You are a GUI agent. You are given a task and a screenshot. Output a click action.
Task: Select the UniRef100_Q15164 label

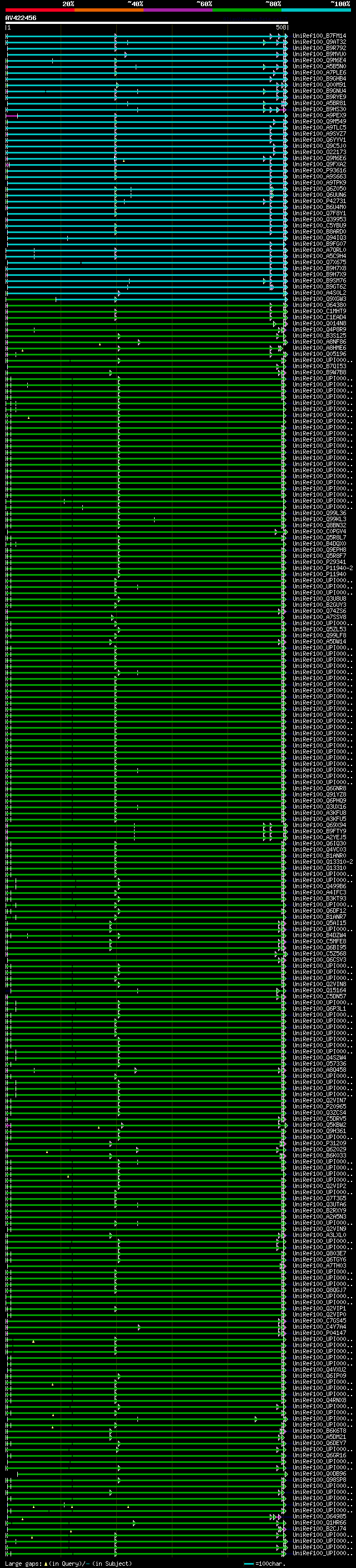point(319,990)
